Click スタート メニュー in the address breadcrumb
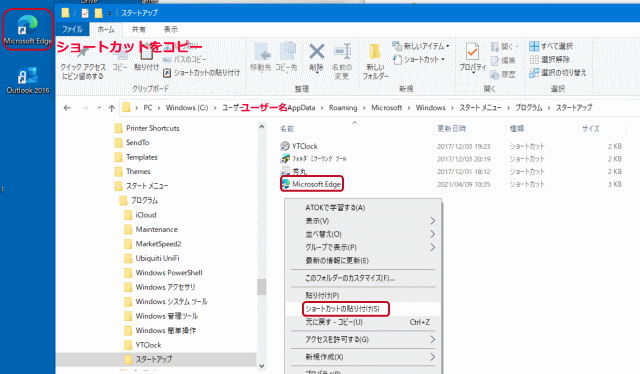Viewport: 640px width, 374px height. pos(480,108)
